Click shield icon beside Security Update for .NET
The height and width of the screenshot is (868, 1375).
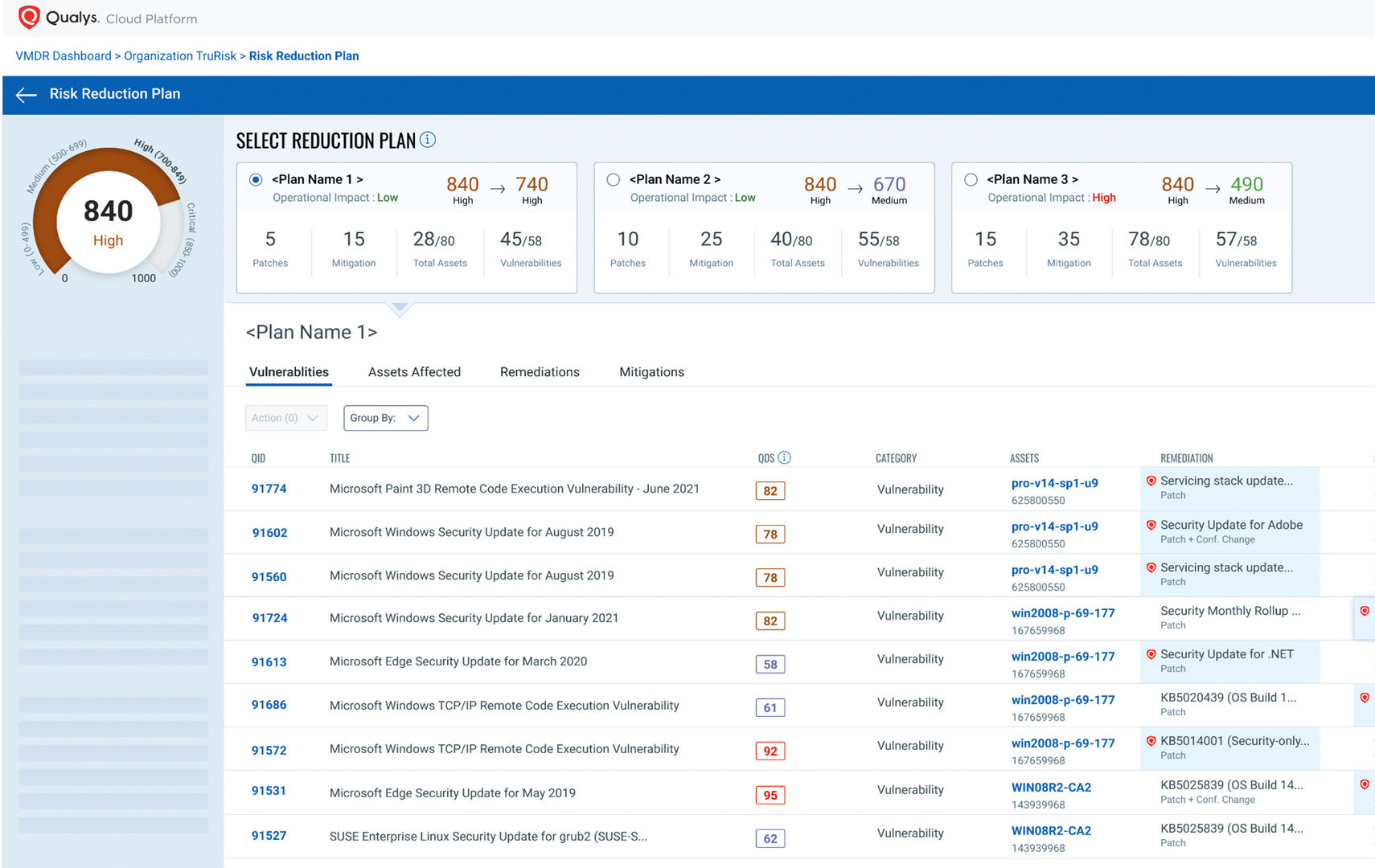pyautogui.click(x=1151, y=654)
